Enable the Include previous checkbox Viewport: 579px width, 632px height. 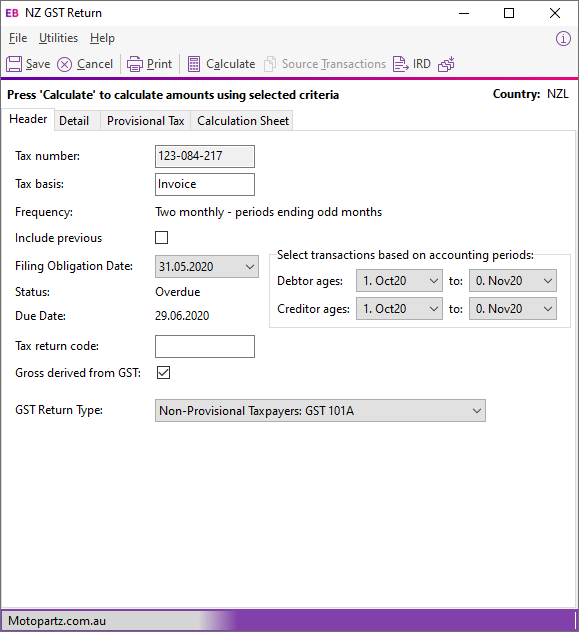point(162,238)
